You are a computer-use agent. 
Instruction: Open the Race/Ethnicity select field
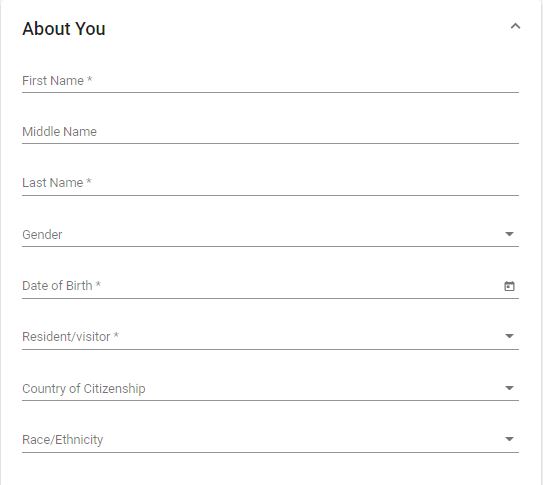[x=270, y=440]
